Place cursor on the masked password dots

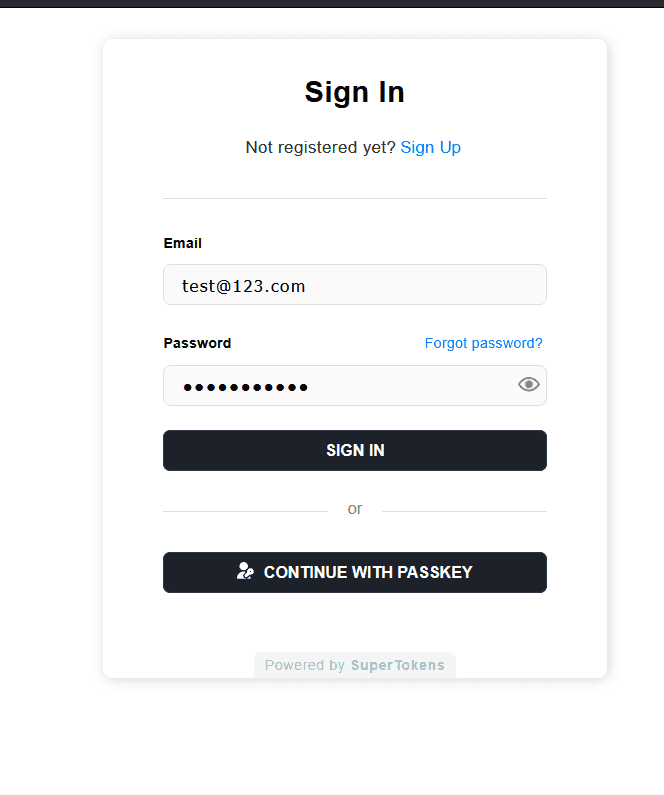245,388
